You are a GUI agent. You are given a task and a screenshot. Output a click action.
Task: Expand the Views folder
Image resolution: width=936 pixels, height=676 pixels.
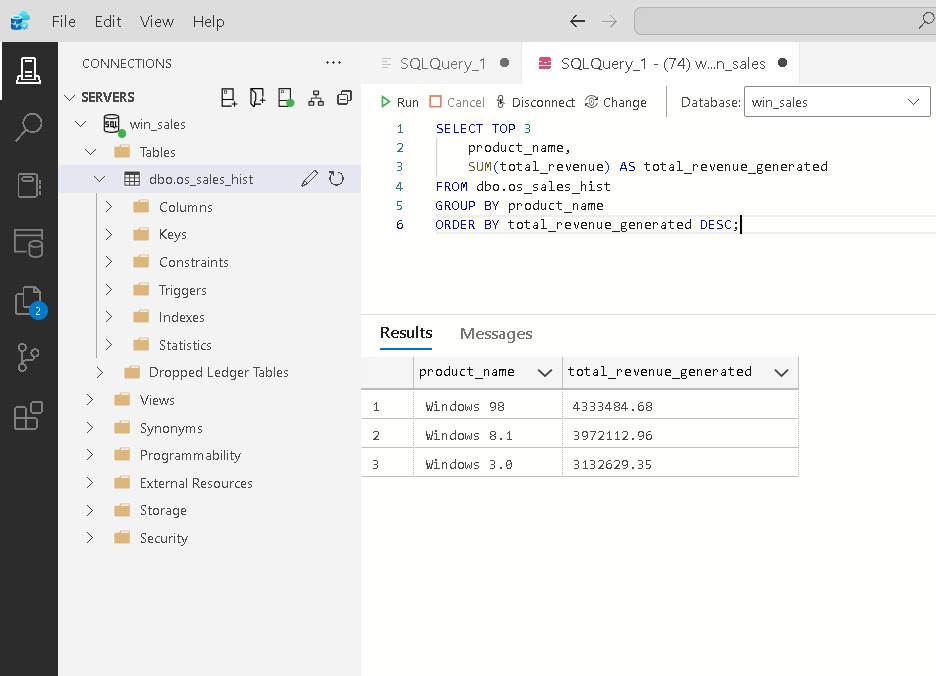tap(90, 400)
